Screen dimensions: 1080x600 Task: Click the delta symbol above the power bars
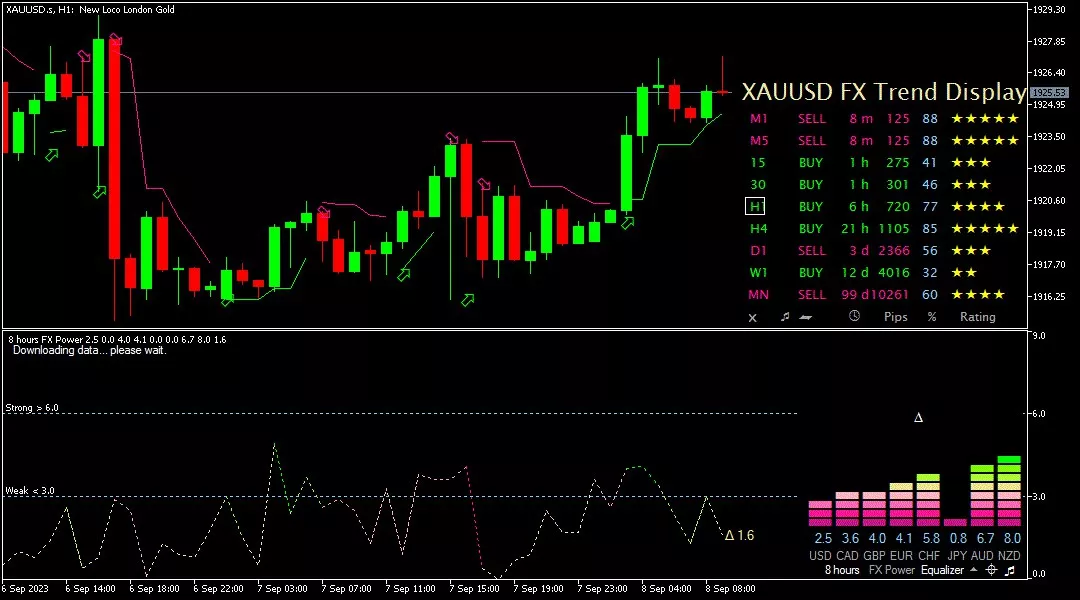coord(918,417)
